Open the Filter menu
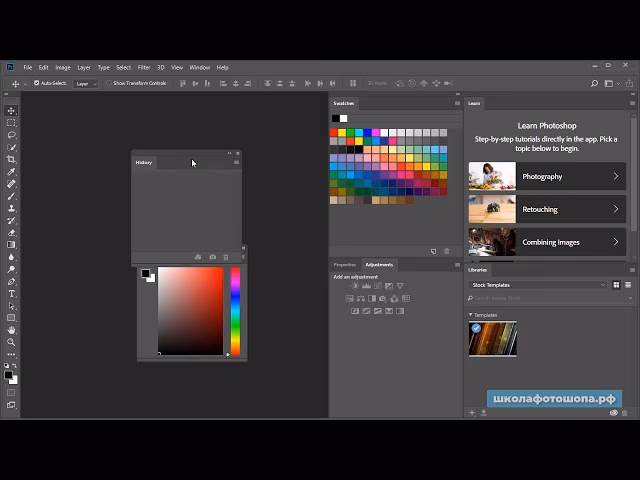The width and height of the screenshot is (640, 480). (144, 67)
